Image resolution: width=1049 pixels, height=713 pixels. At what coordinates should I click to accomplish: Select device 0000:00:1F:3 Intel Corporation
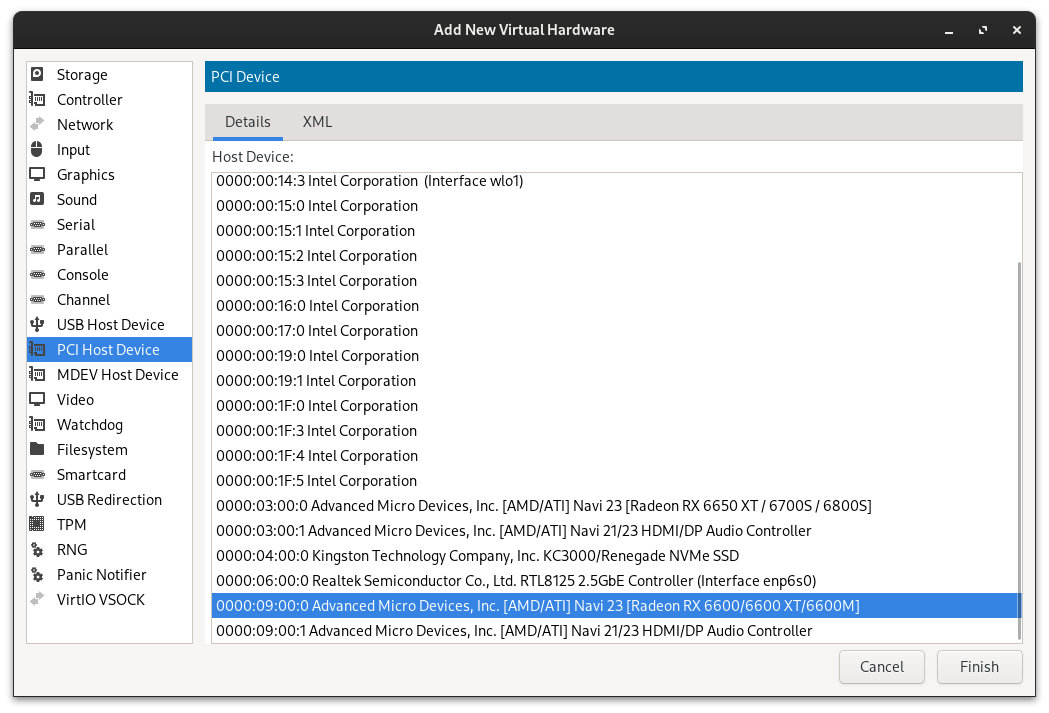pos(615,431)
